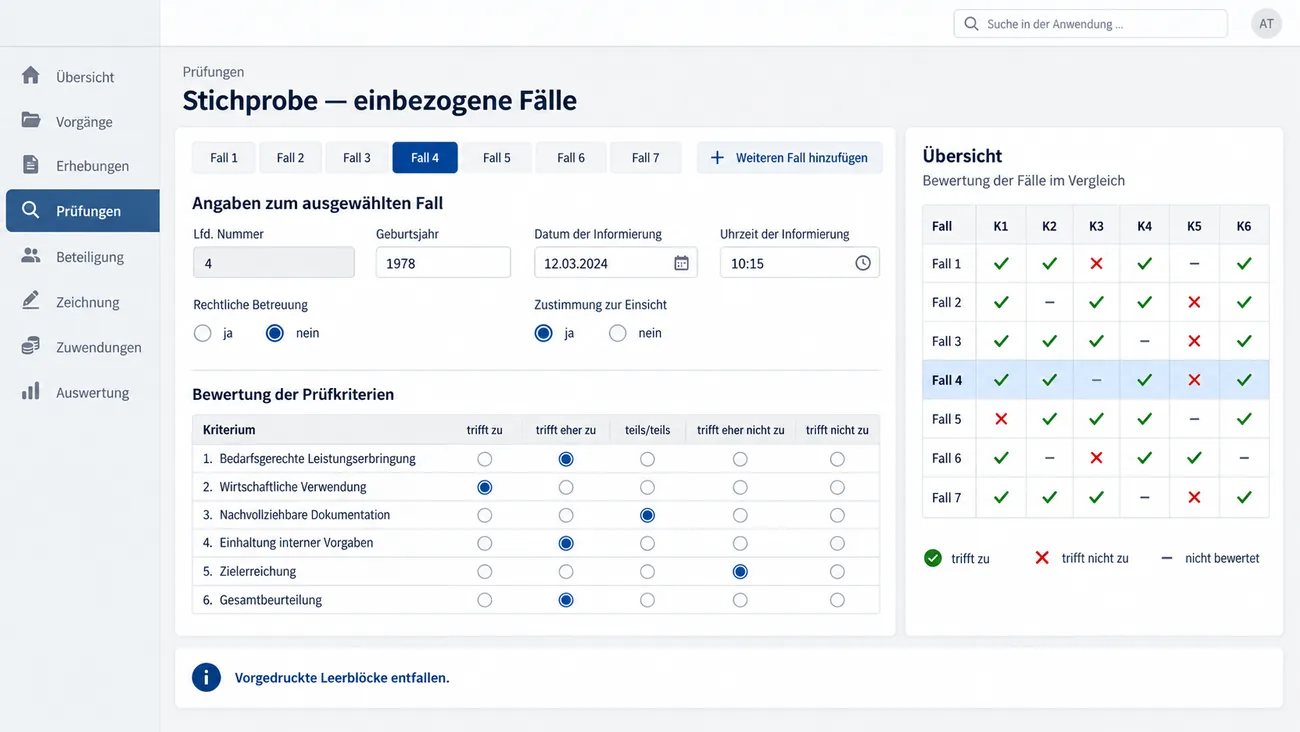Set Wirtschaftliche Verwendung to 'teils/teils'
Image resolution: width=1300 pixels, height=732 pixels.
coord(648,487)
